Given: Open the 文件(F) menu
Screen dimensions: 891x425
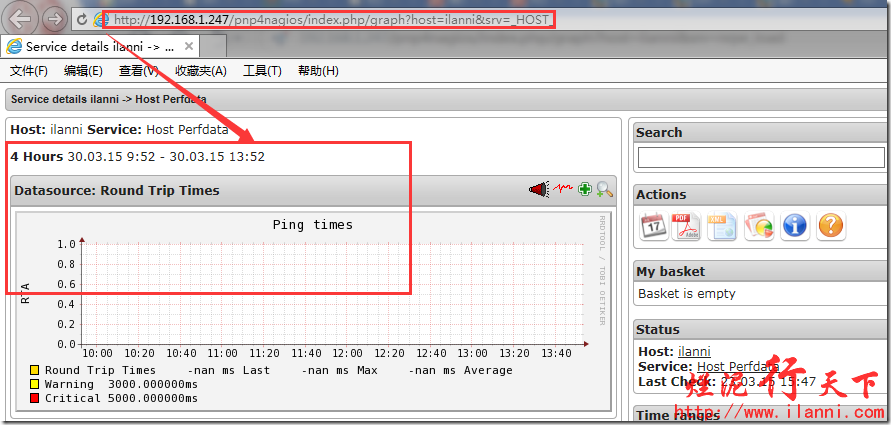Looking at the screenshot, I should coord(29,71).
